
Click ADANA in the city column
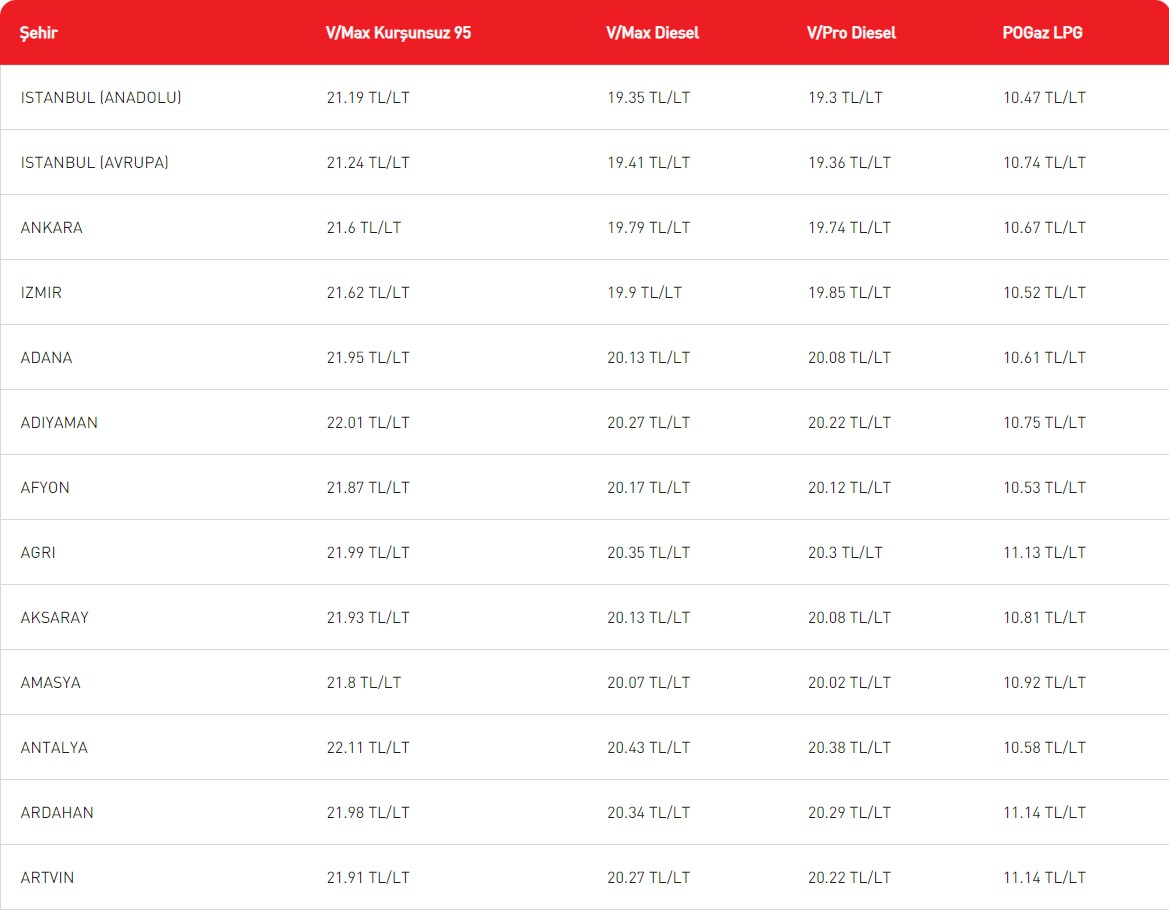click(x=47, y=358)
